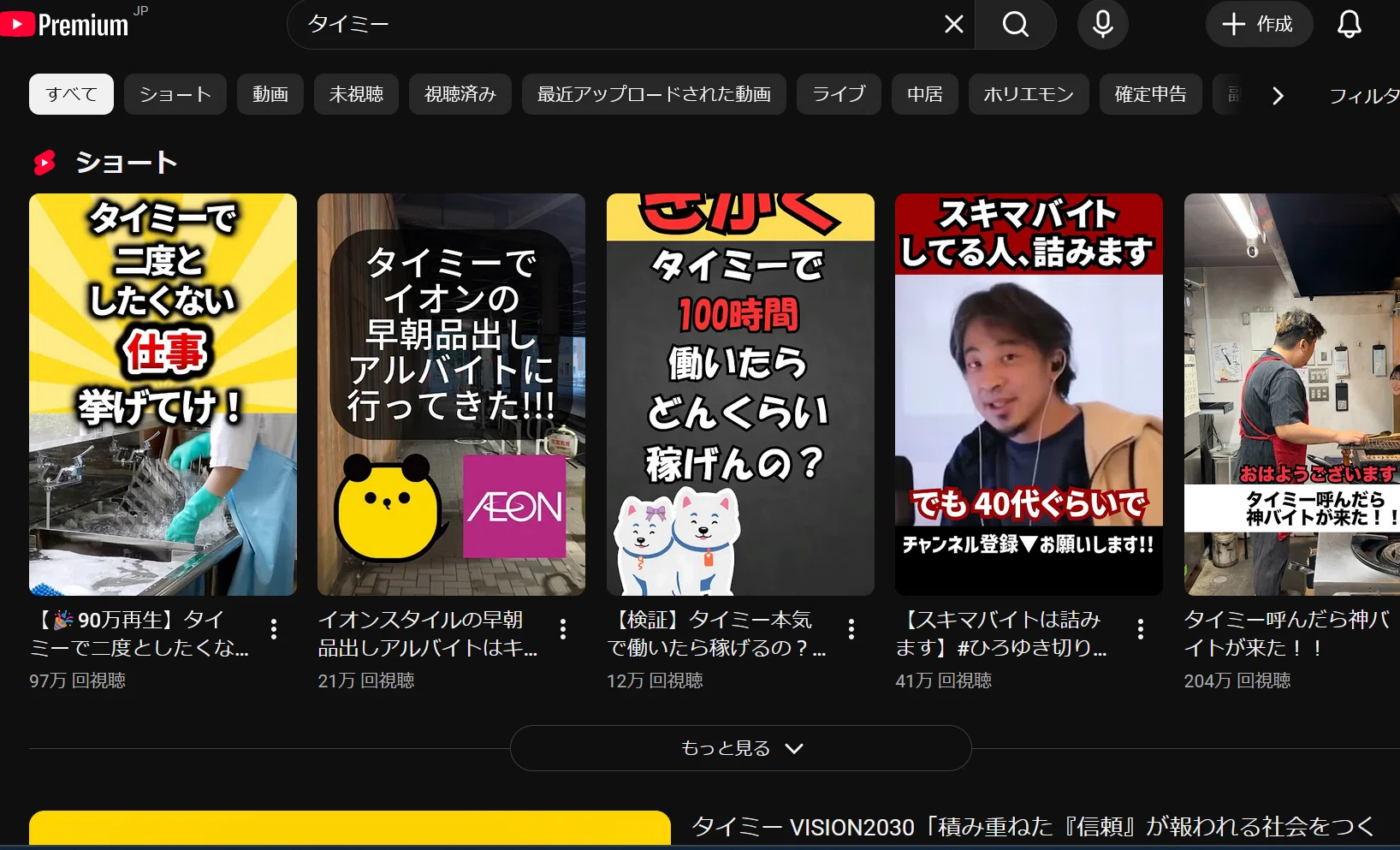Select the 未視聴 filter chip
Screen dimensions: 1400x850
coord(356,94)
